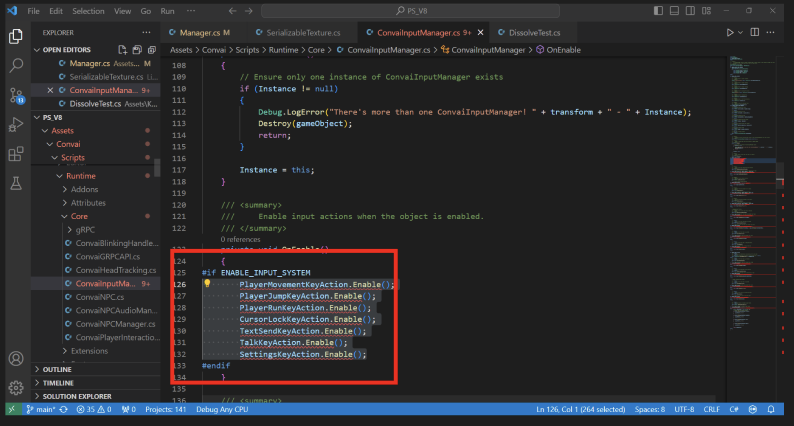Screen dimensions: 794x426
Task: Close the ConvaiInputManager.cs tab
Action: tap(480, 32)
